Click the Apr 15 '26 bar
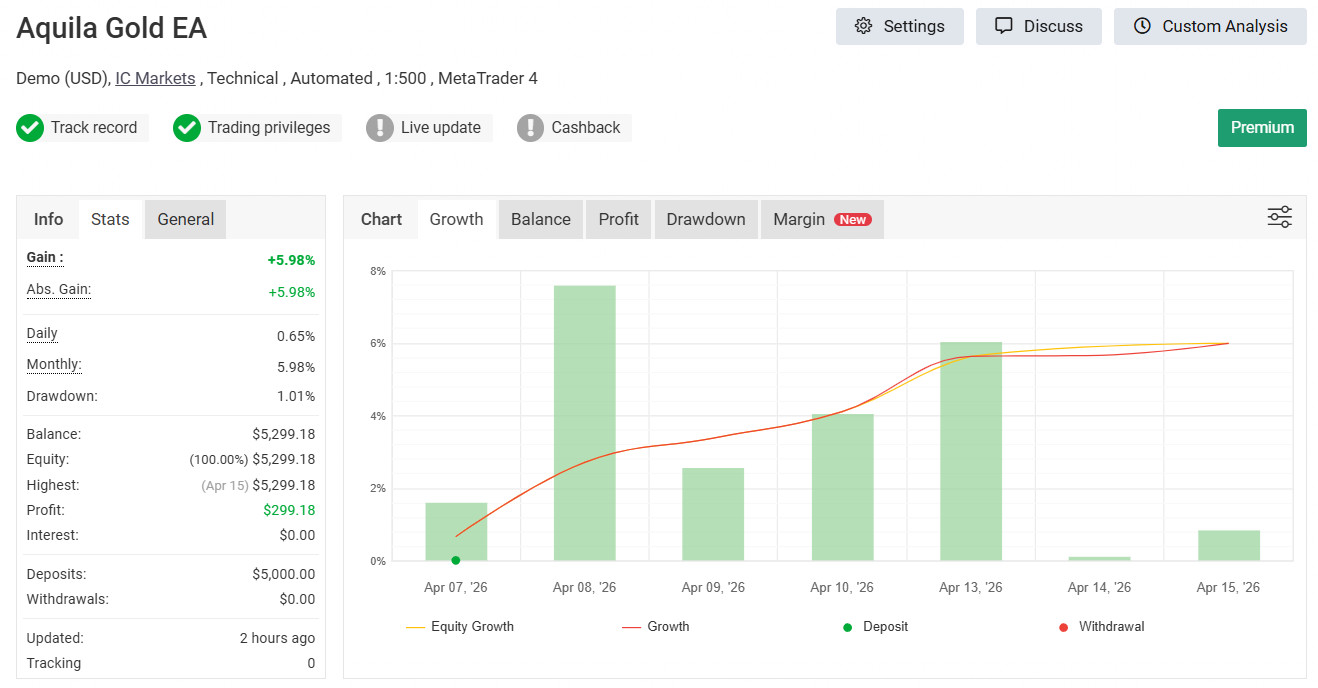1318x688 pixels. [x=1229, y=545]
